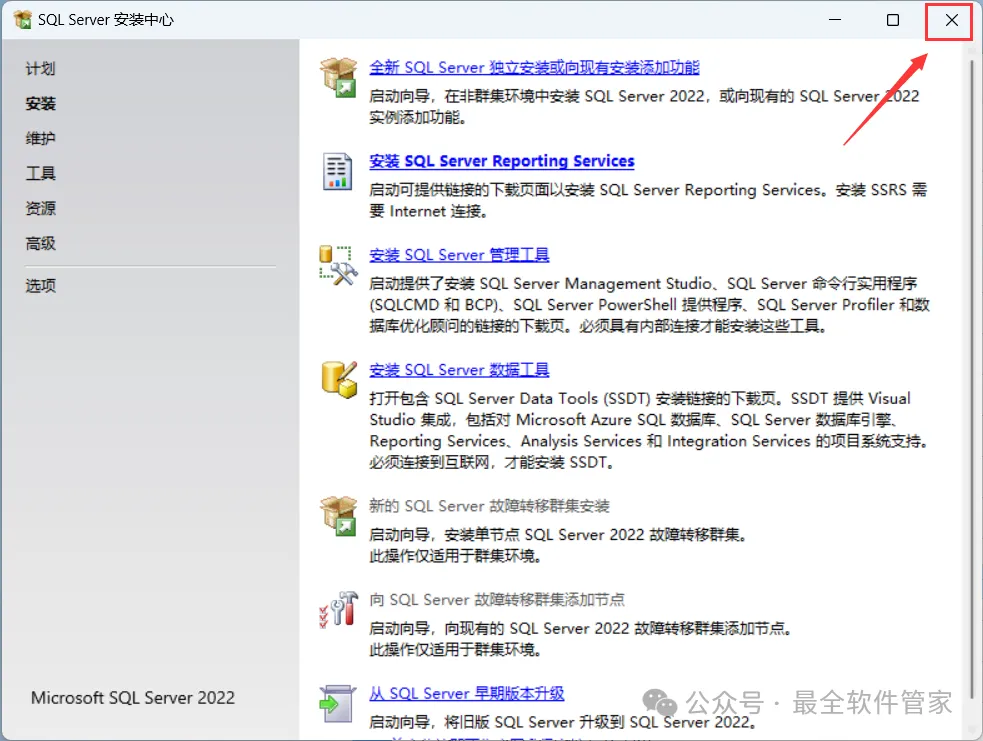The height and width of the screenshot is (741, 983).
Task: Click 向 SQL Server 故障转移群集添加节点
Action: (x=497, y=600)
